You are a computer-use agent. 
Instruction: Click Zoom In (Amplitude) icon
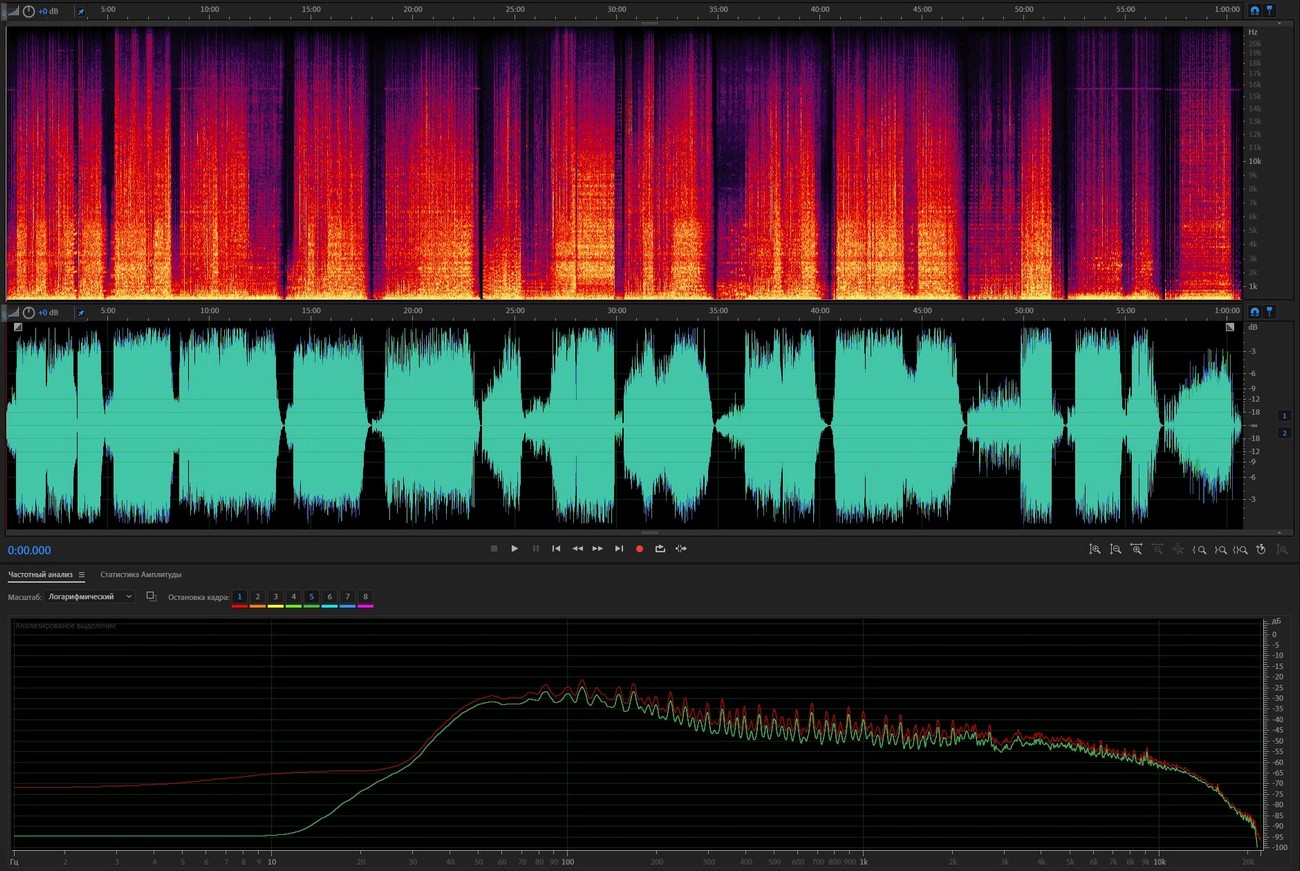(1095, 549)
